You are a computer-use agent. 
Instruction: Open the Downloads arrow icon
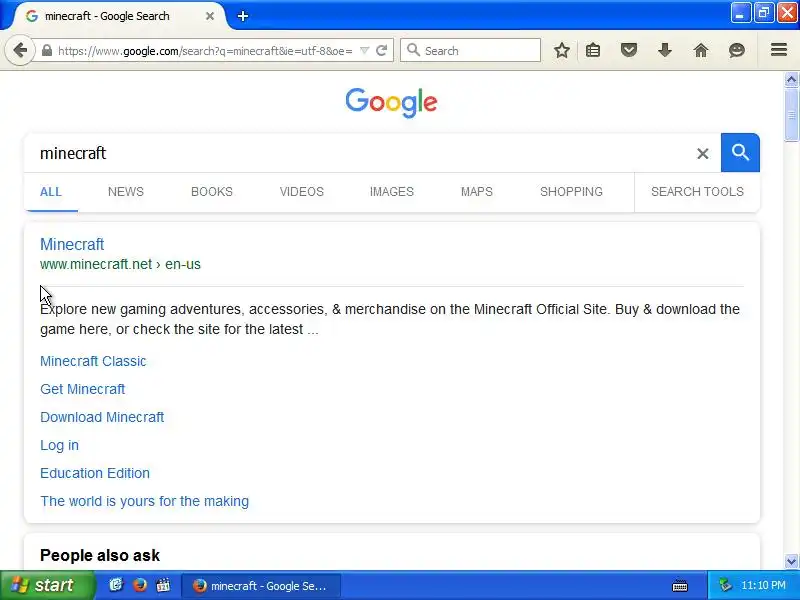[x=664, y=51]
